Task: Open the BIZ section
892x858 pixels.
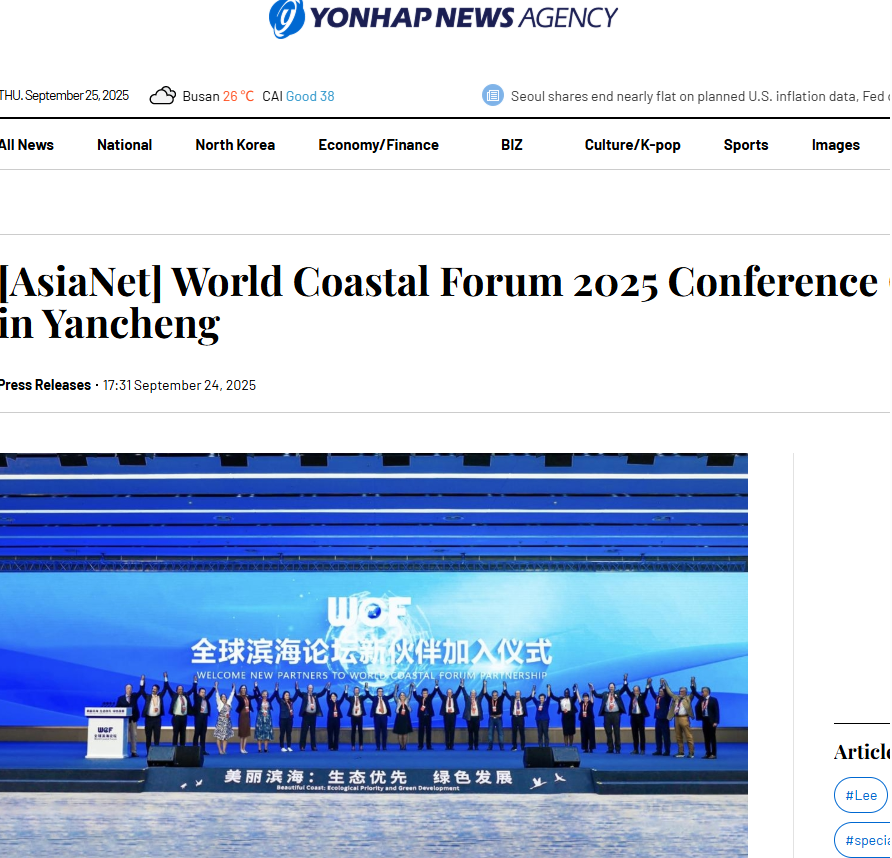Action: click(511, 145)
